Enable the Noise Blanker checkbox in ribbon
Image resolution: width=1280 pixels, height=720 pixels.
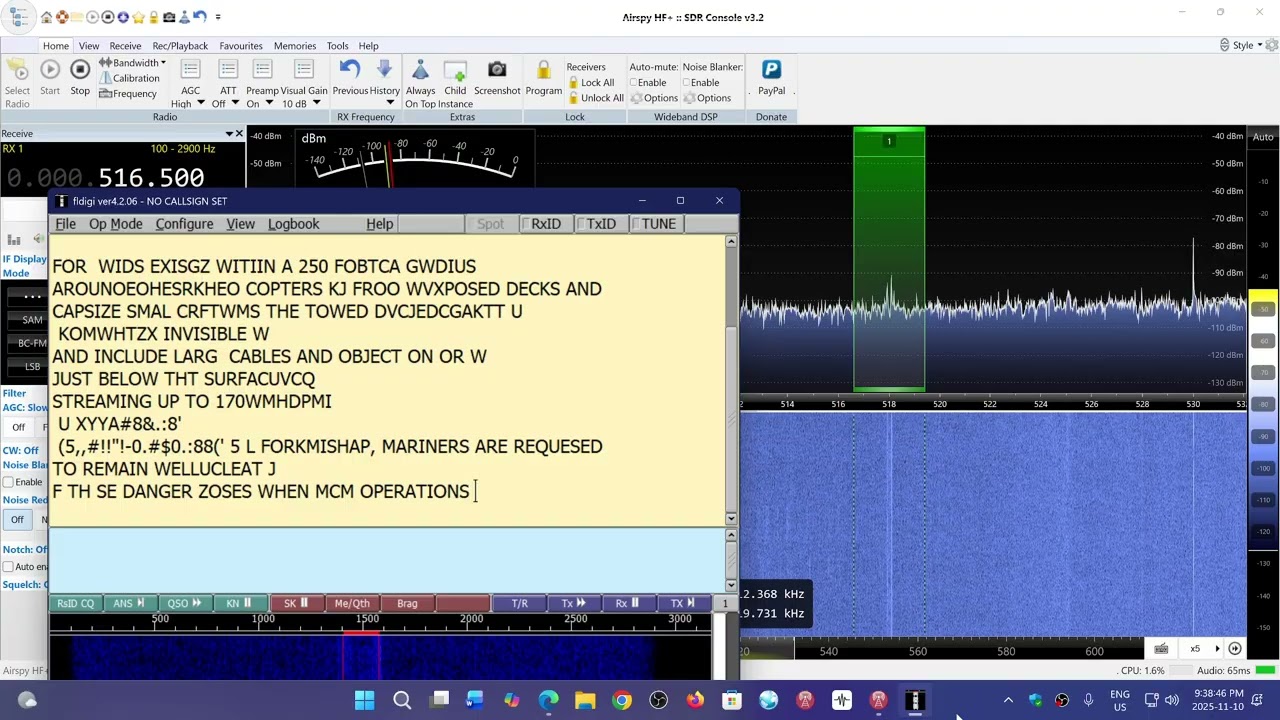[x=687, y=83]
